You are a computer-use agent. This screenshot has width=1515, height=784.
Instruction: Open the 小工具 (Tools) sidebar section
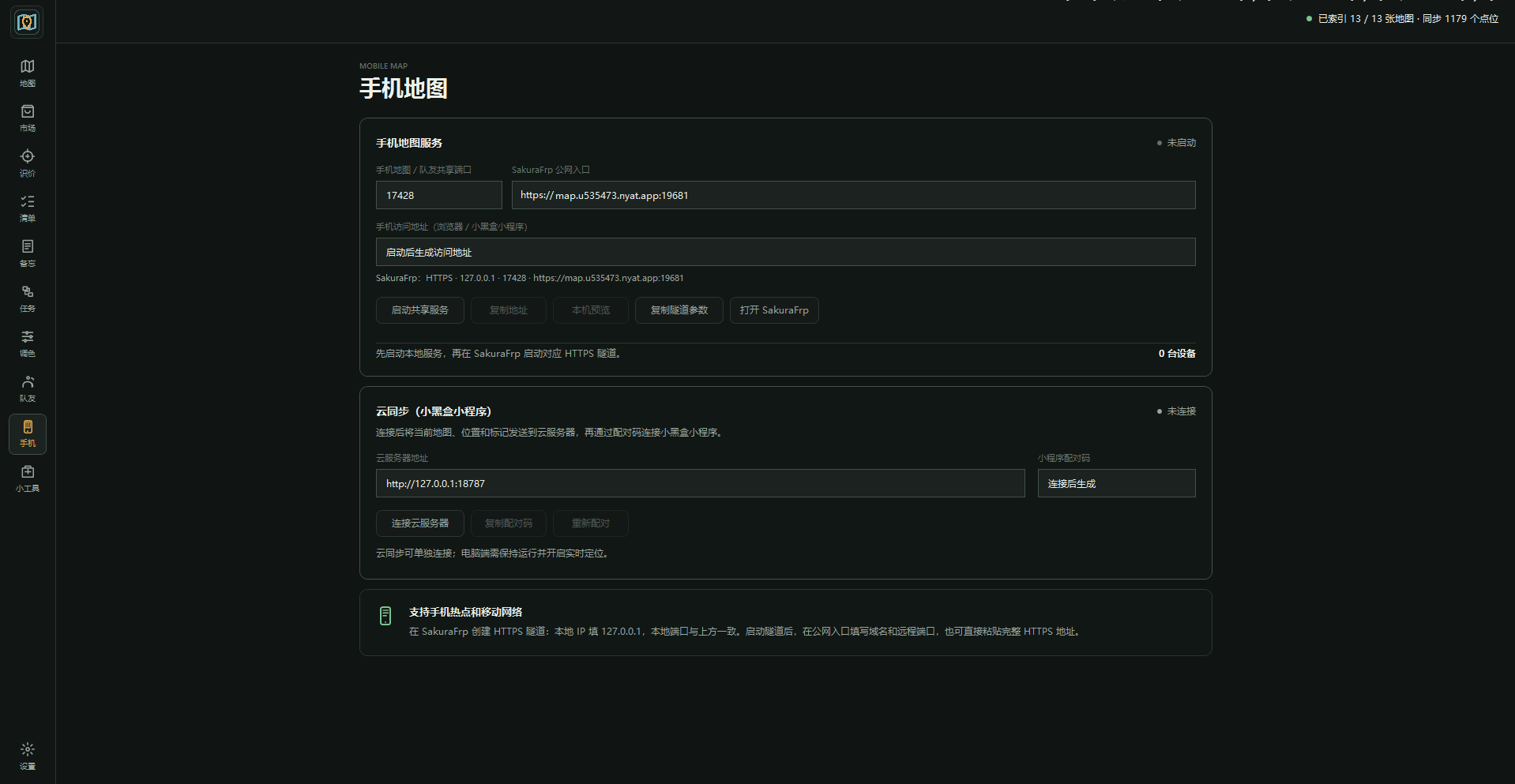point(28,478)
